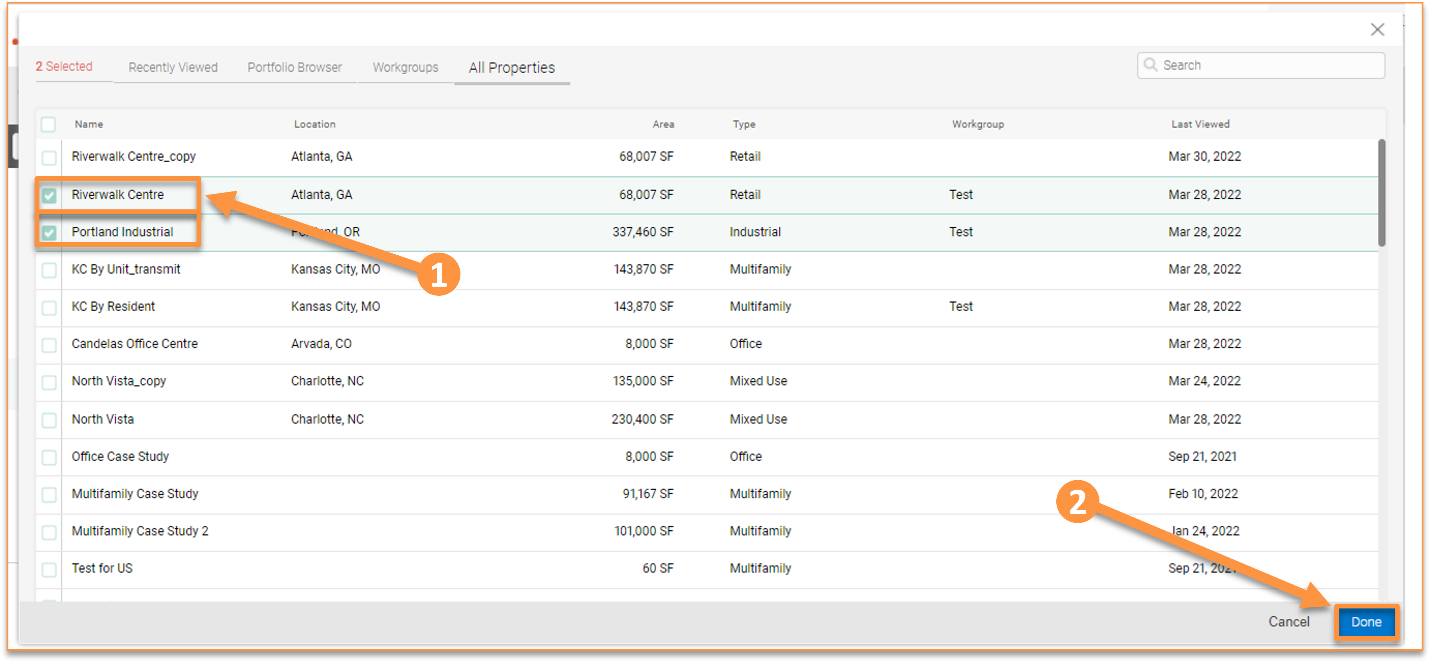Uncheck the Riverwalk Centre checkbox

(48, 195)
